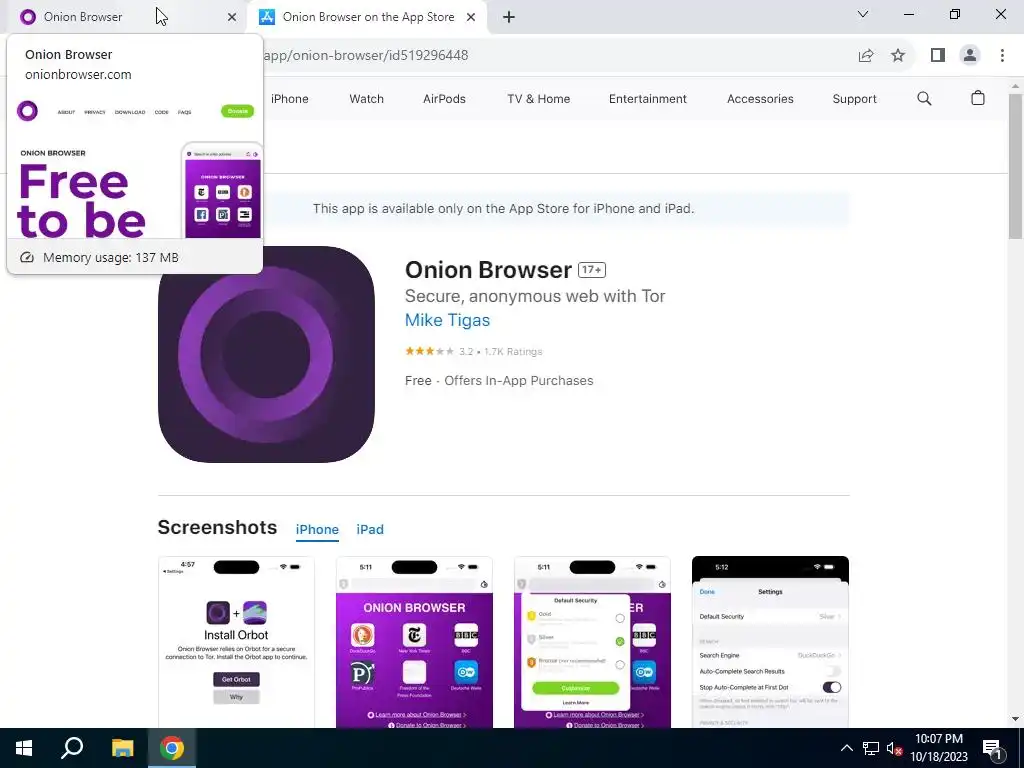Close the Onion Browser tab
The width and height of the screenshot is (1024, 768).
[x=231, y=18]
